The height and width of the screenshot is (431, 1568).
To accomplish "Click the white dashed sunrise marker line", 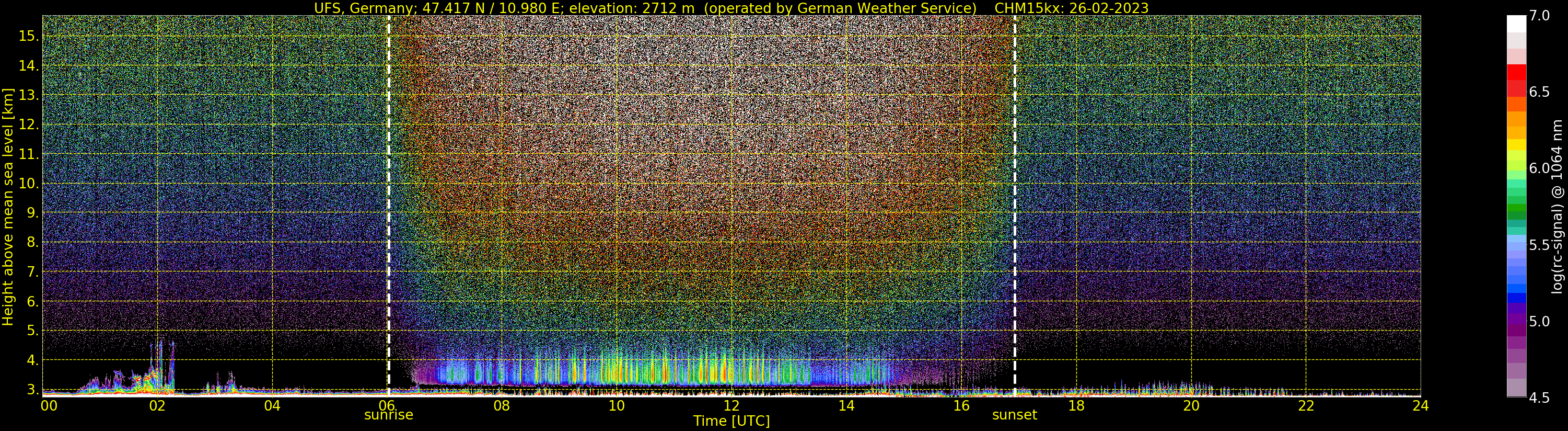I will click(x=388, y=206).
